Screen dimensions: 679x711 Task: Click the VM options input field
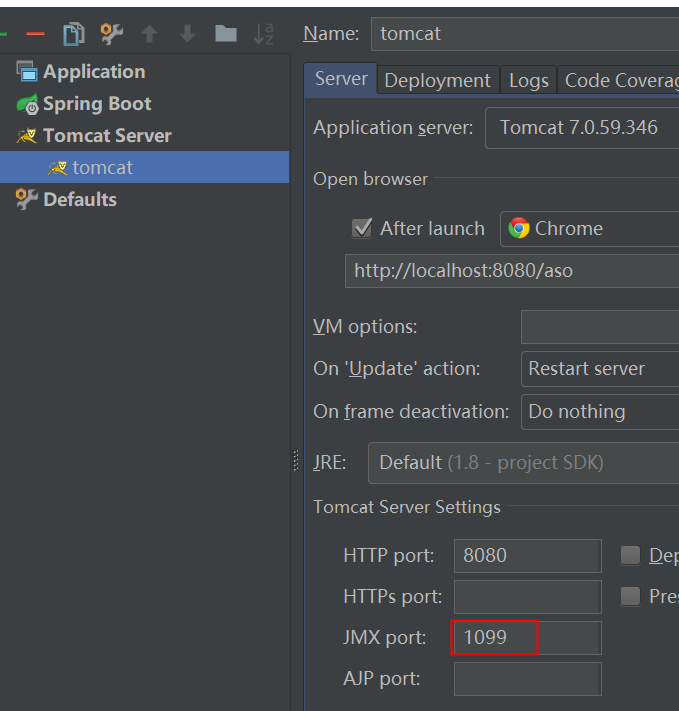[600, 327]
